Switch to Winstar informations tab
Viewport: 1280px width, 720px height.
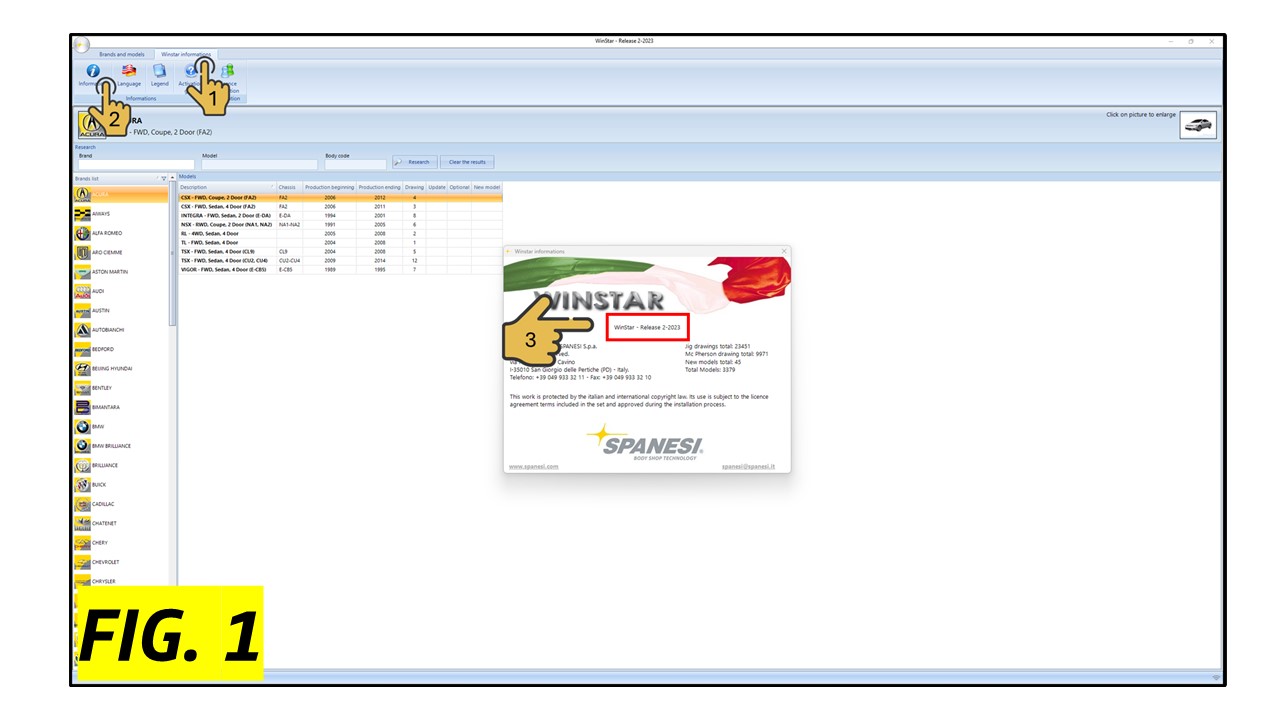click(x=186, y=54)
